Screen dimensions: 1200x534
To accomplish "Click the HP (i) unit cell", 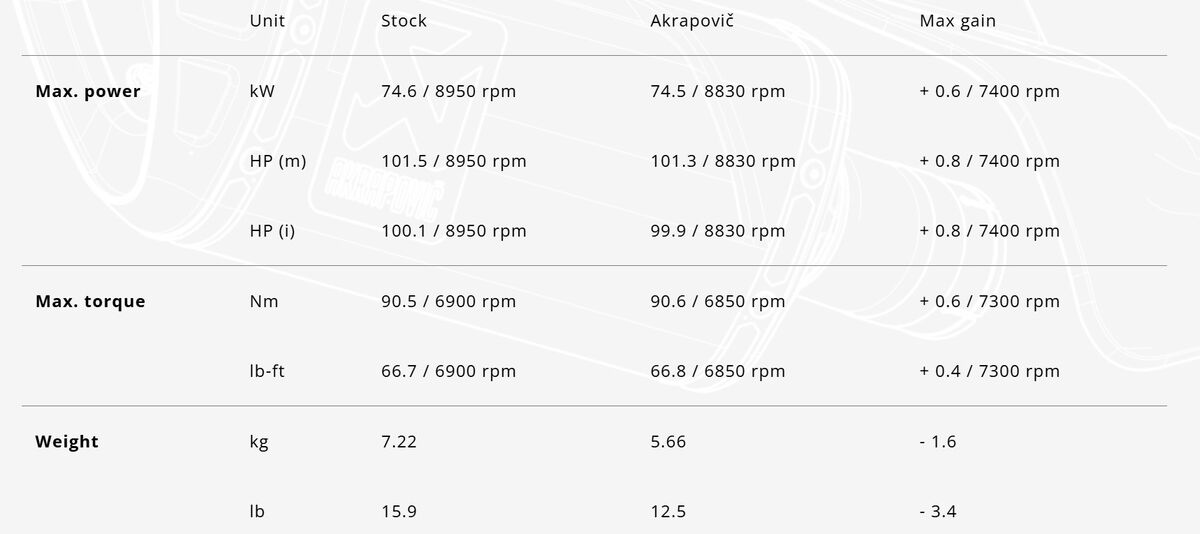I will (272, 232).
